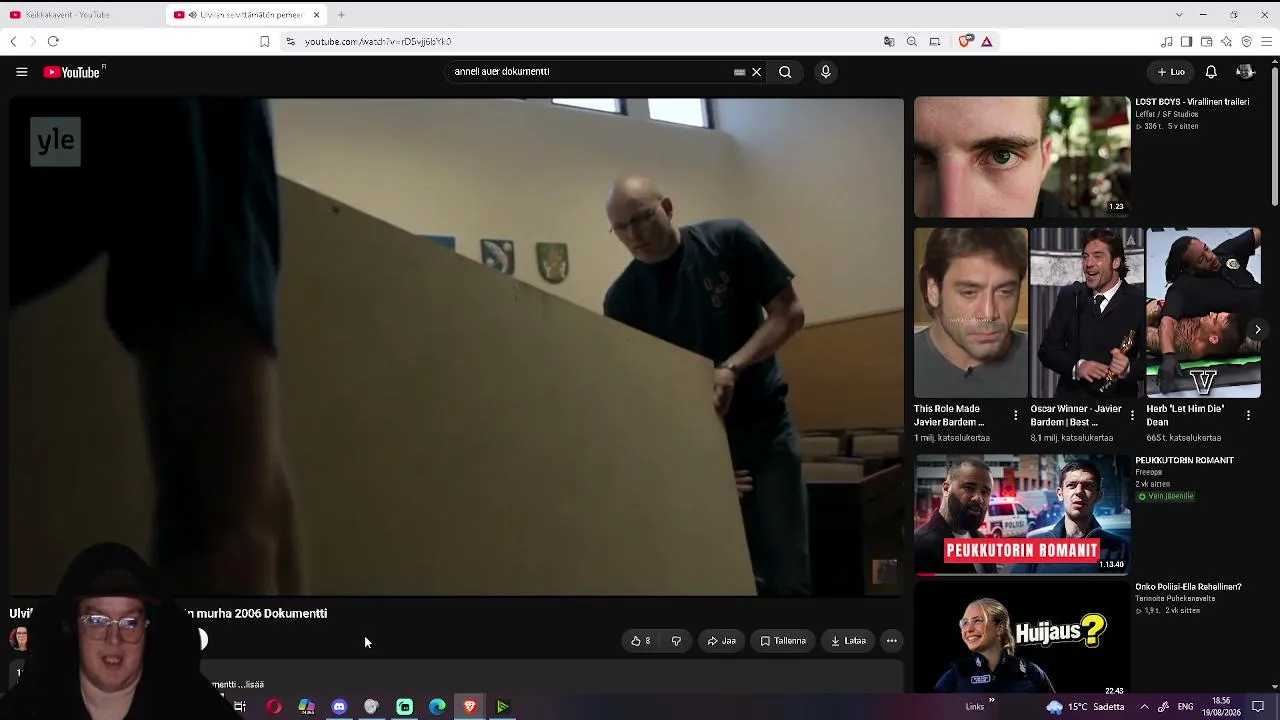The image size is (1280, 720).
Task: Open the Luo create menu
Action: tap(1171, 72)
